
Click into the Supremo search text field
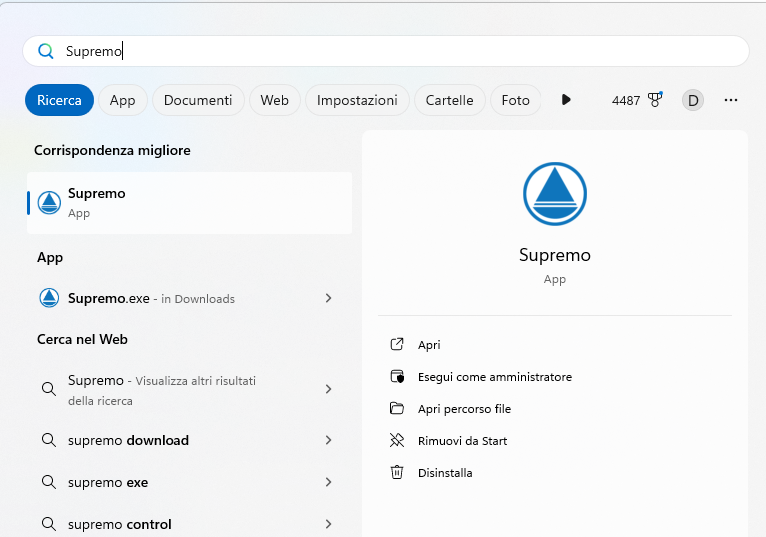[x=386, y=51]
